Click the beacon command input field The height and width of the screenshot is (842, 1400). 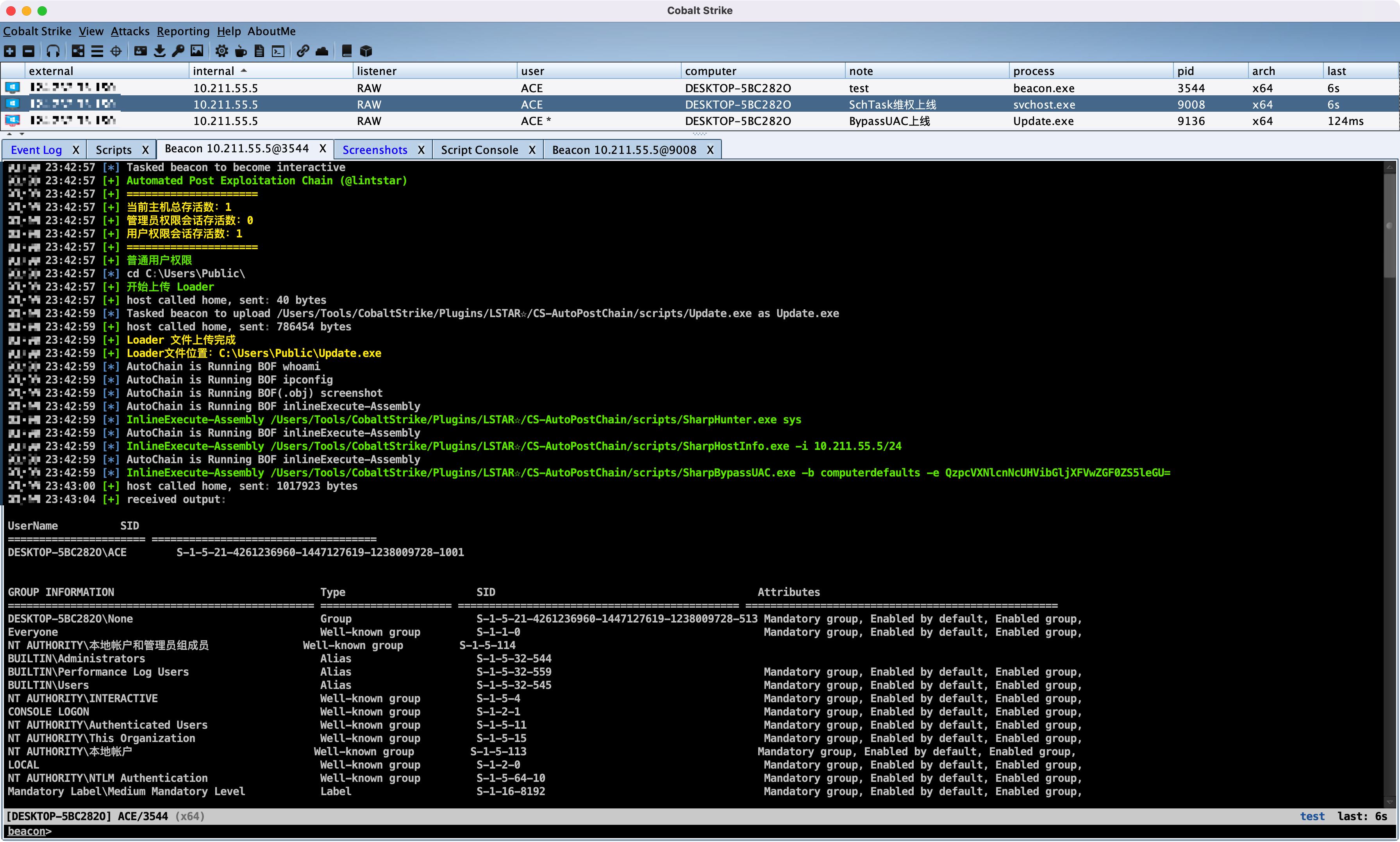(x=681, y=831)
